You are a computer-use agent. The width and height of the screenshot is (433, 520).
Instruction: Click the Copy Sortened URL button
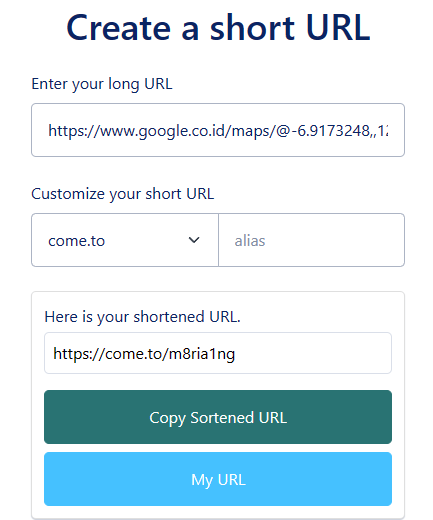218,417
